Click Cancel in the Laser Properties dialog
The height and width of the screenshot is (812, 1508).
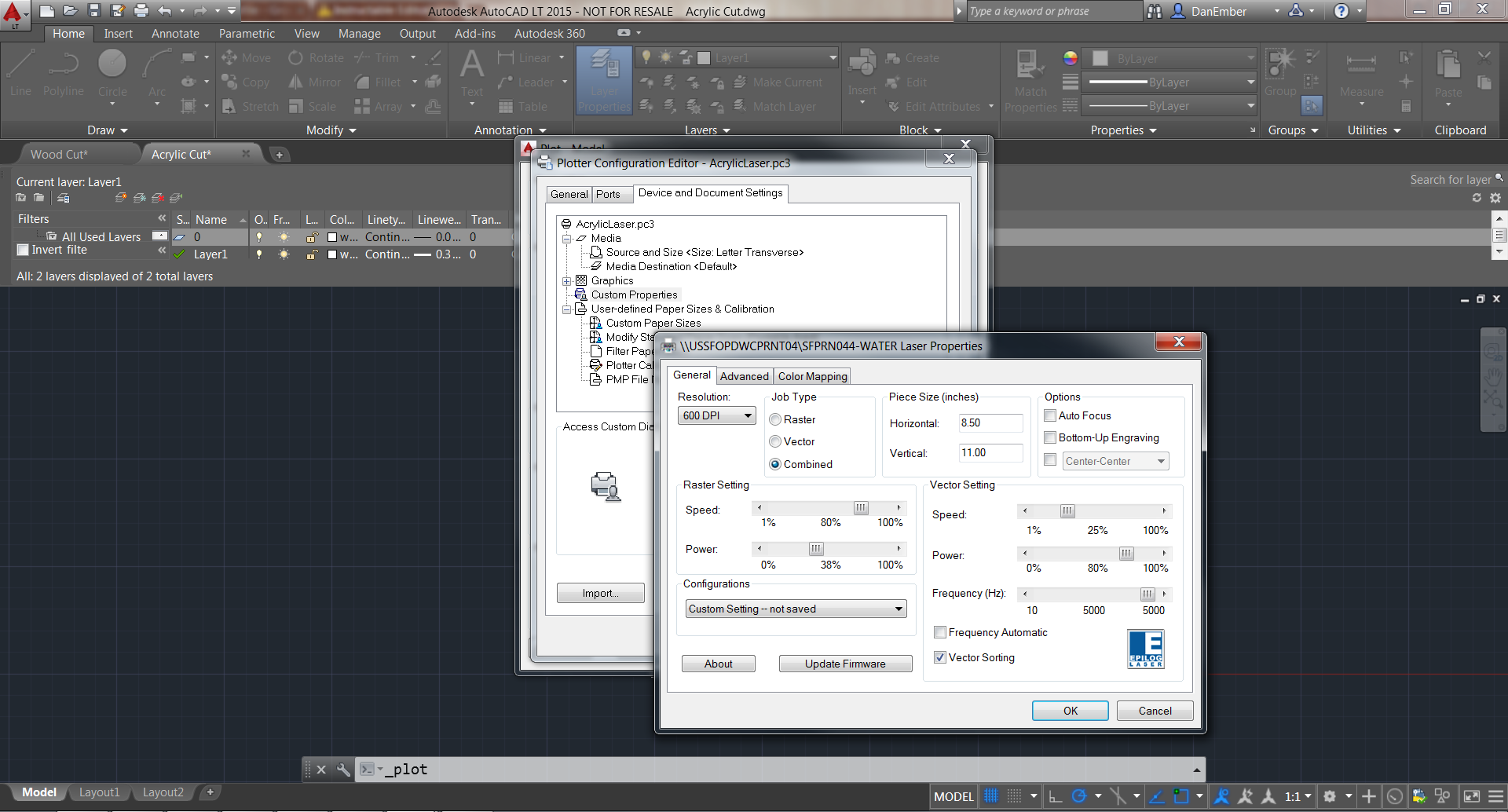coord(1155,711)
